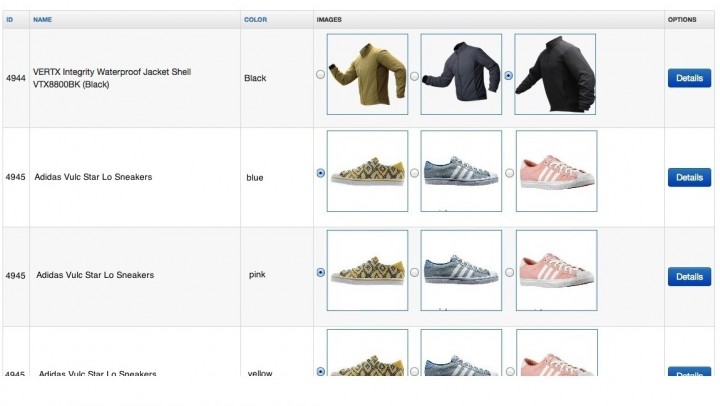Choose pink sneaker radio in blue row
The image size is (720, 406).
point(509,173)
